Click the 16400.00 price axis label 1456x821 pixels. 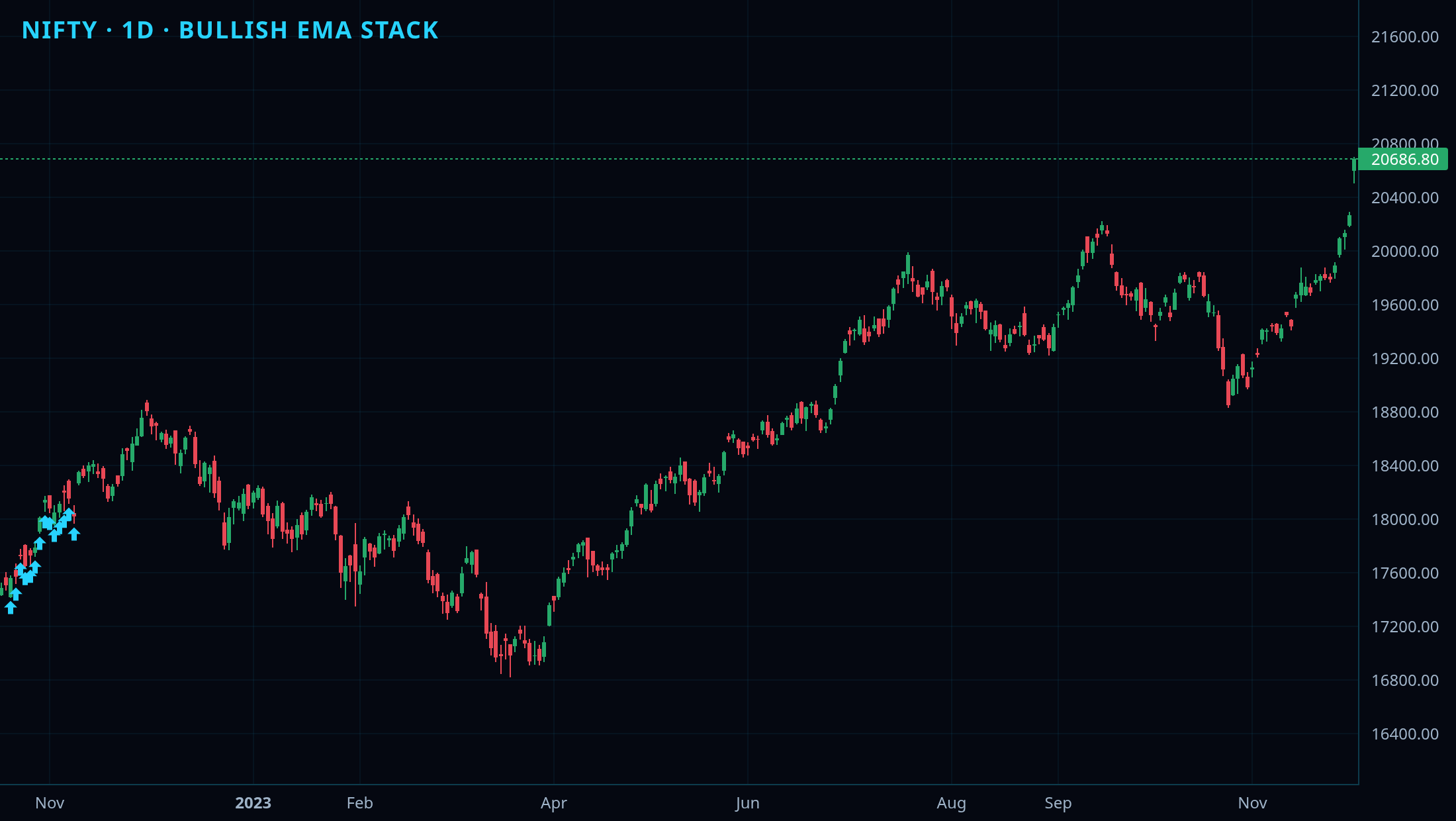(1404, 734)
